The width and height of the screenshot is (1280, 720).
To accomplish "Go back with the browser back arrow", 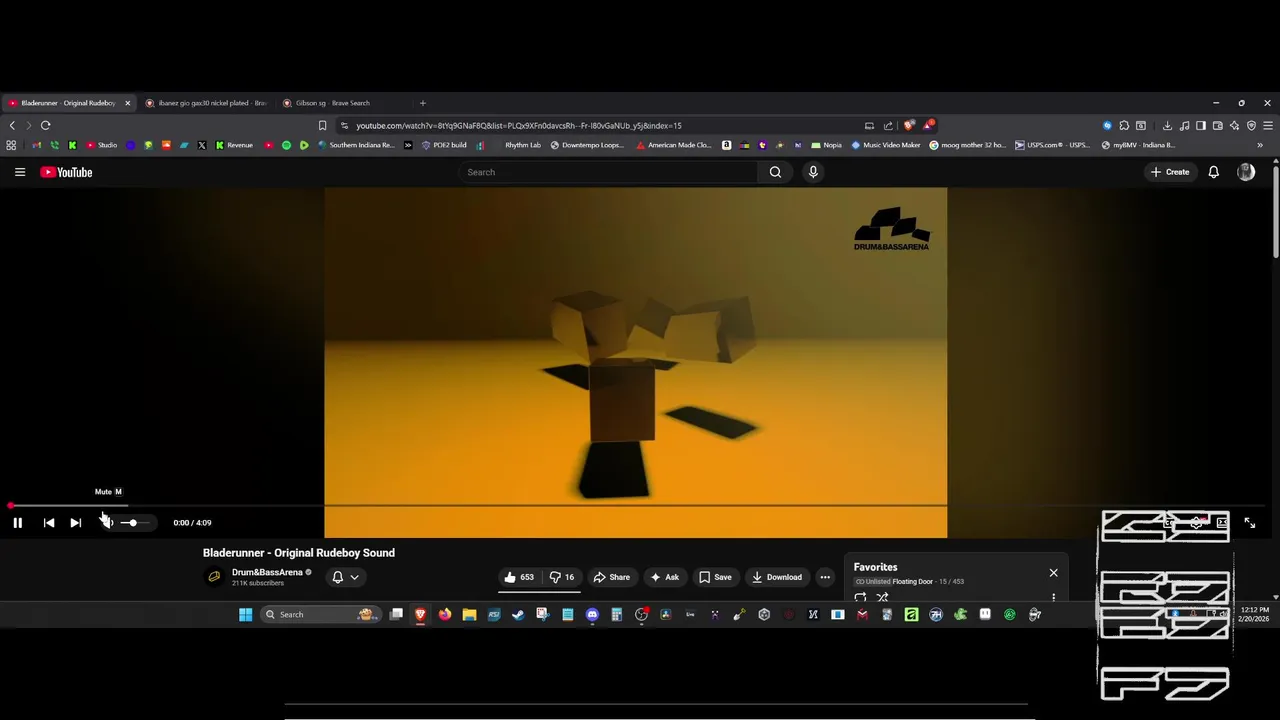I will pos(12,125).
